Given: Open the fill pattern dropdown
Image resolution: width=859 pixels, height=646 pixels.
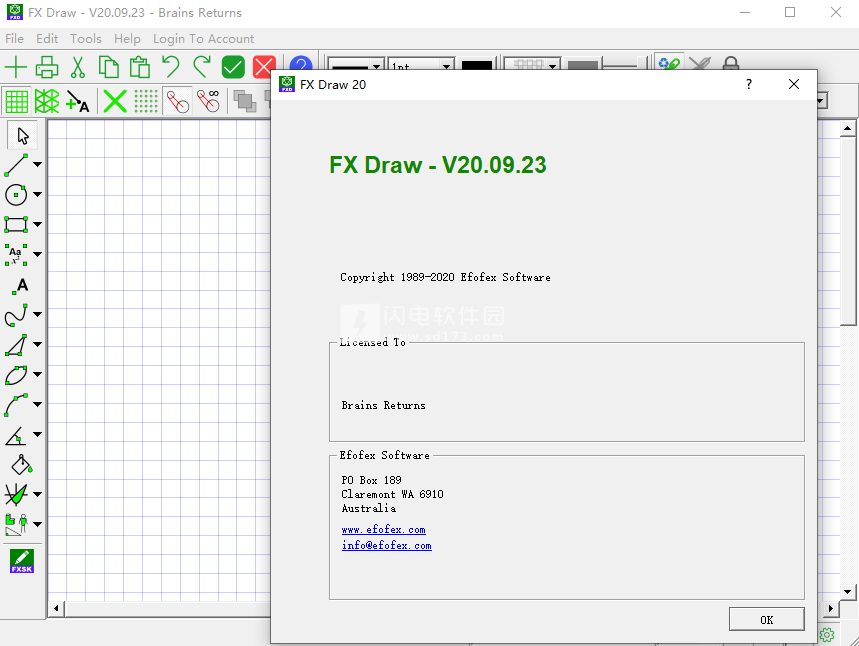Looking at the screenshot, I should (x=552, y=66).
